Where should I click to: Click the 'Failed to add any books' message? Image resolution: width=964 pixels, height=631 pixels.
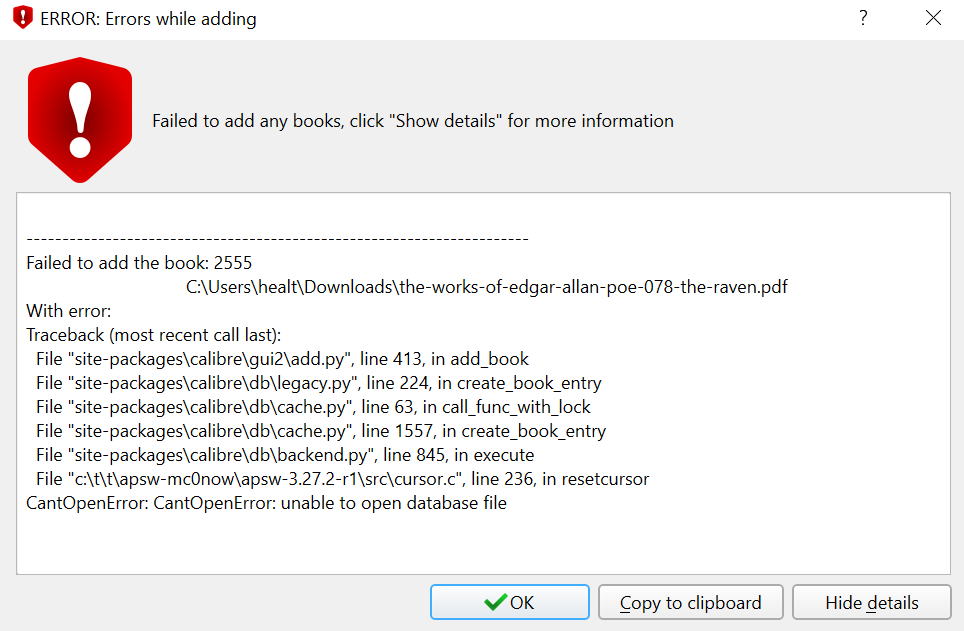412,121
